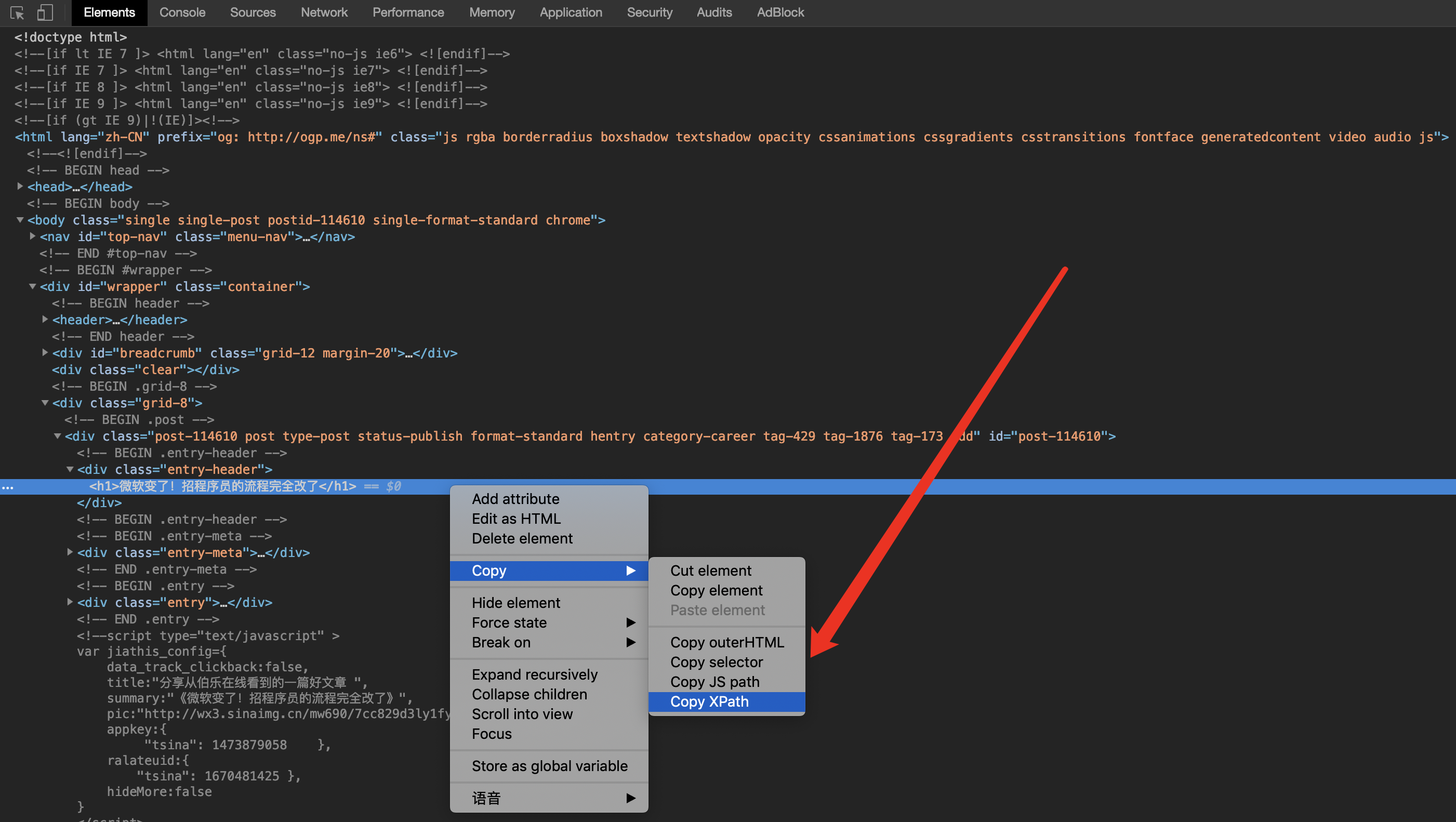Select Copy outerHTML

(x=727, y=642)
